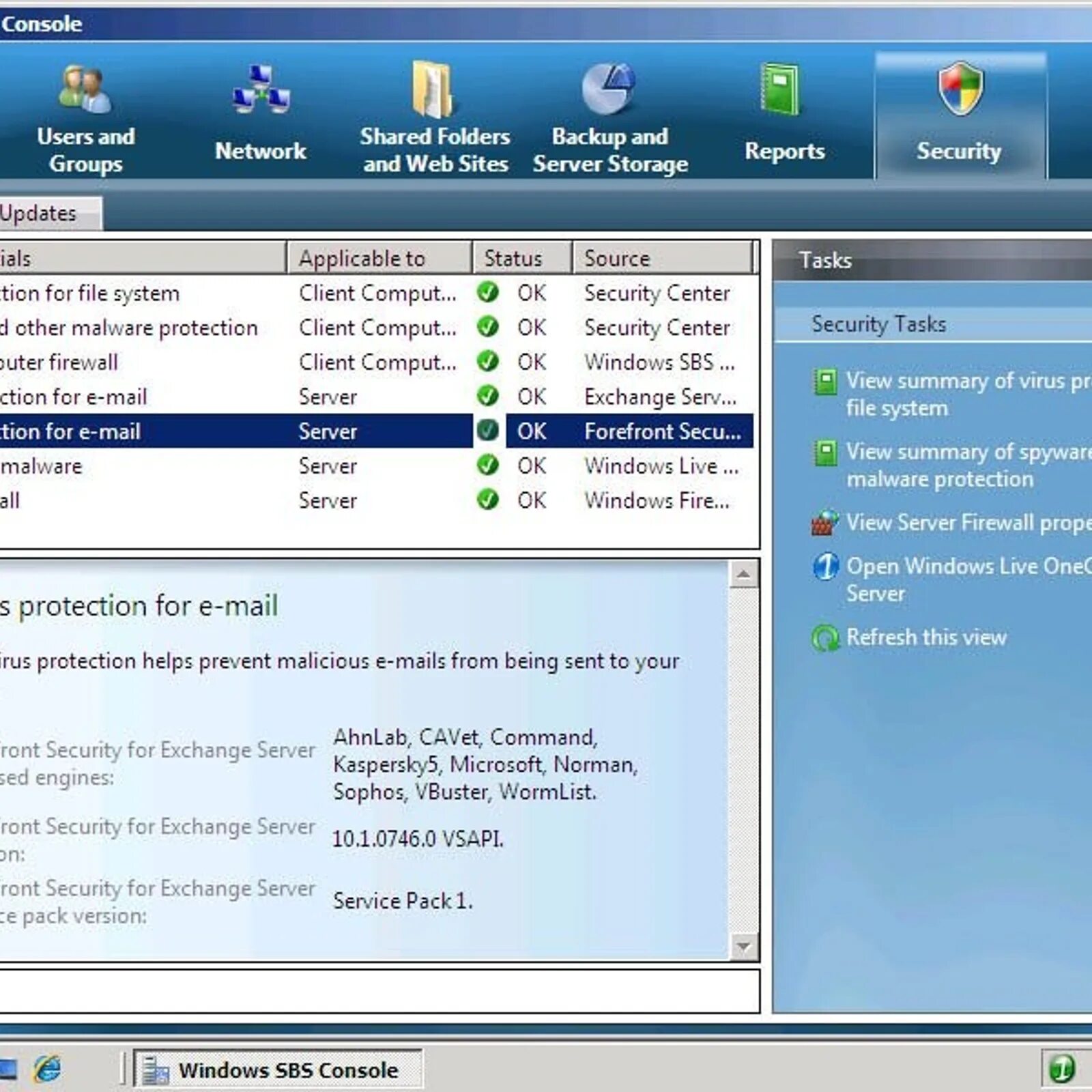
Task: Click the 'AhnLab, CAVet, Command,' engines text
Action: tap(465, 737)
